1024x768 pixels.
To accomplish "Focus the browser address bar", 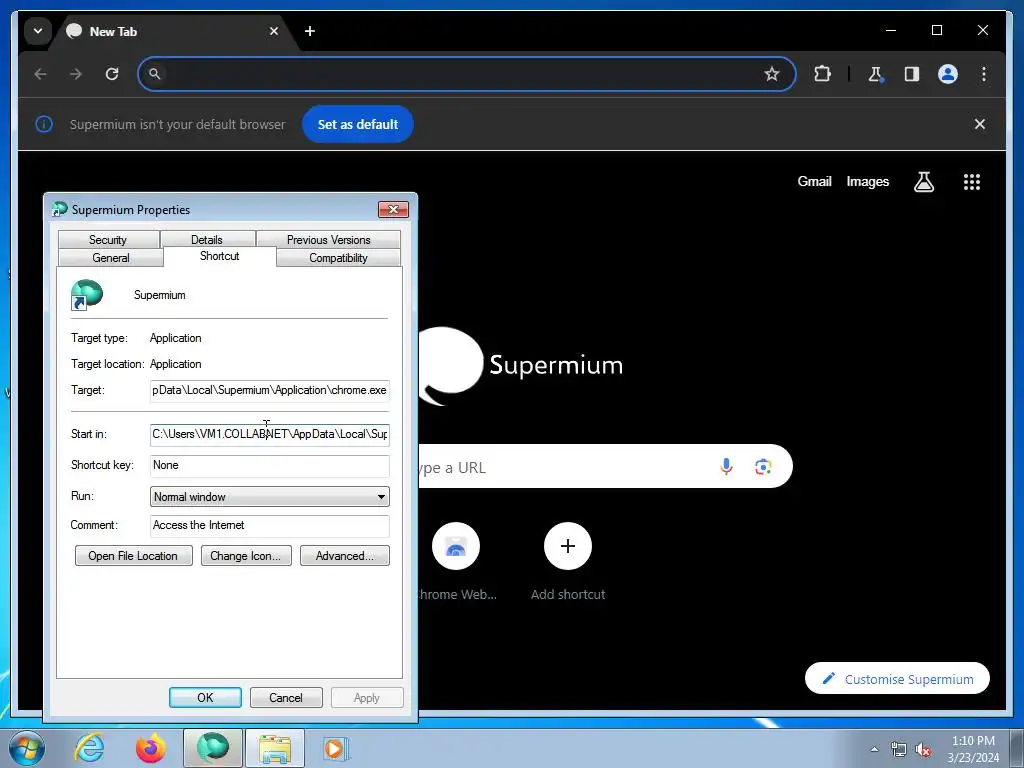I will (466, 74).
